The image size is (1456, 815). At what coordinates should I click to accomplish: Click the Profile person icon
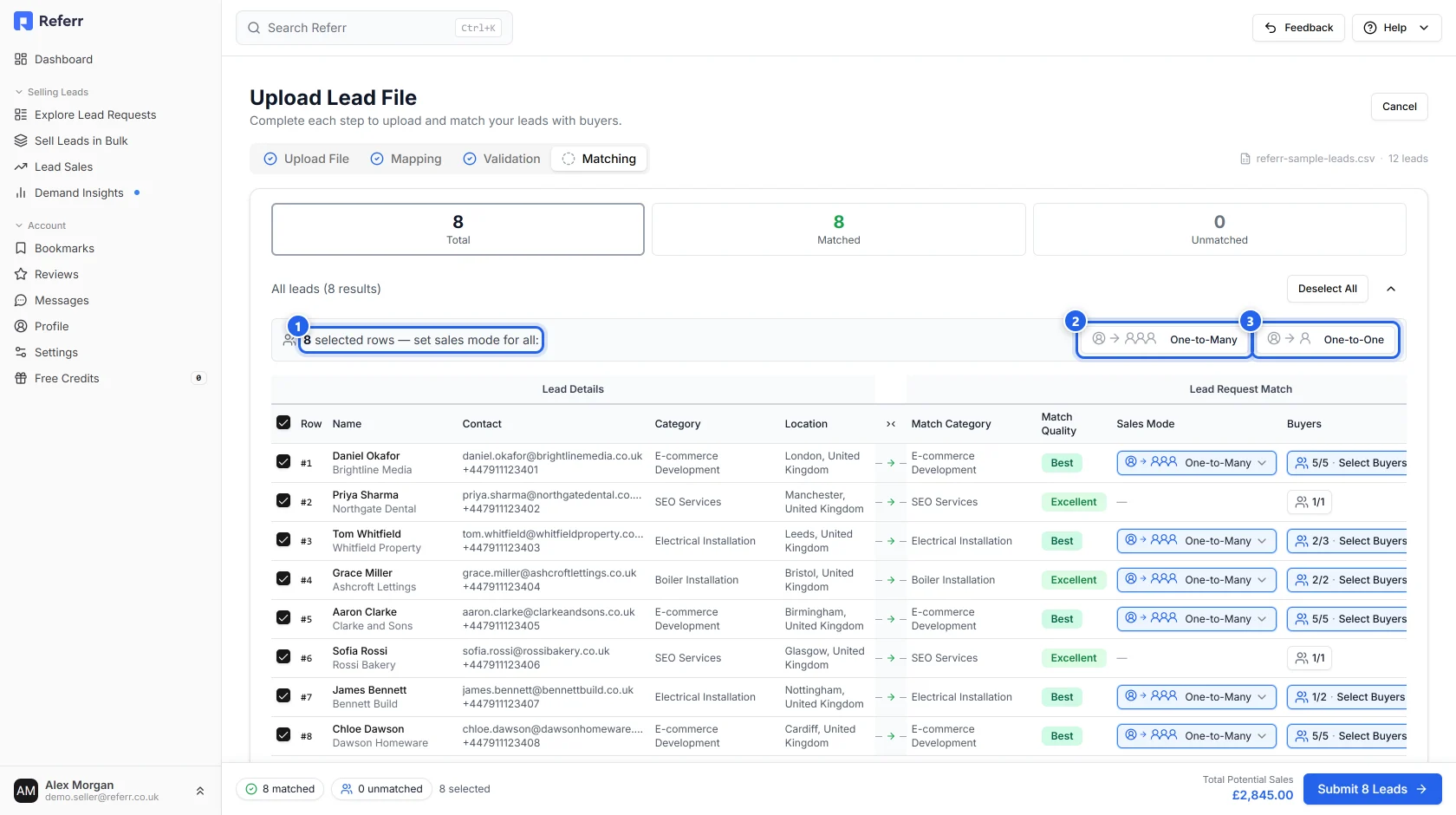(x=21, y=326)
